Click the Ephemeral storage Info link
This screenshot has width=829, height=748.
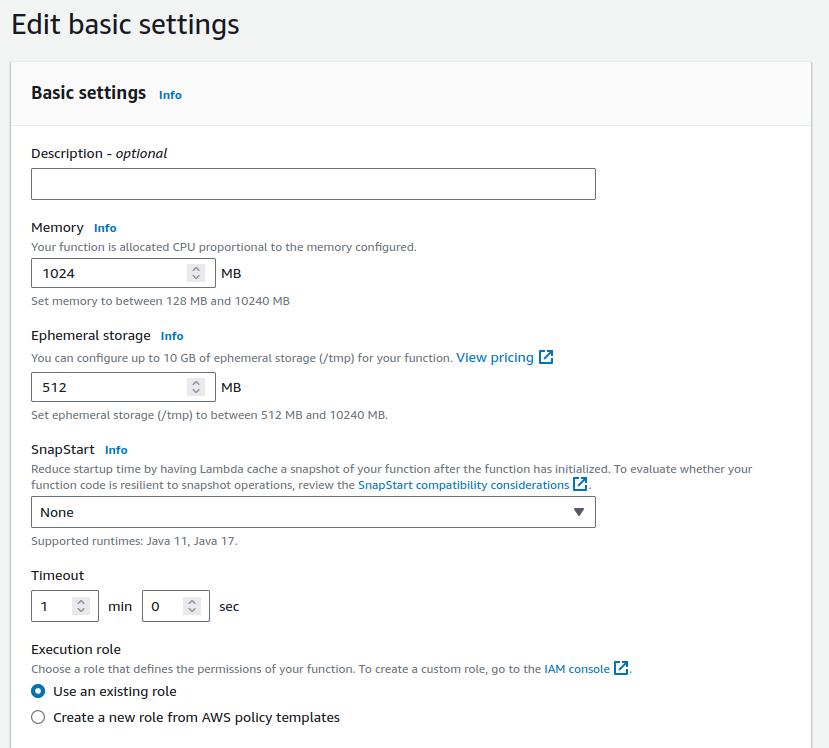[x=172, y=336]
